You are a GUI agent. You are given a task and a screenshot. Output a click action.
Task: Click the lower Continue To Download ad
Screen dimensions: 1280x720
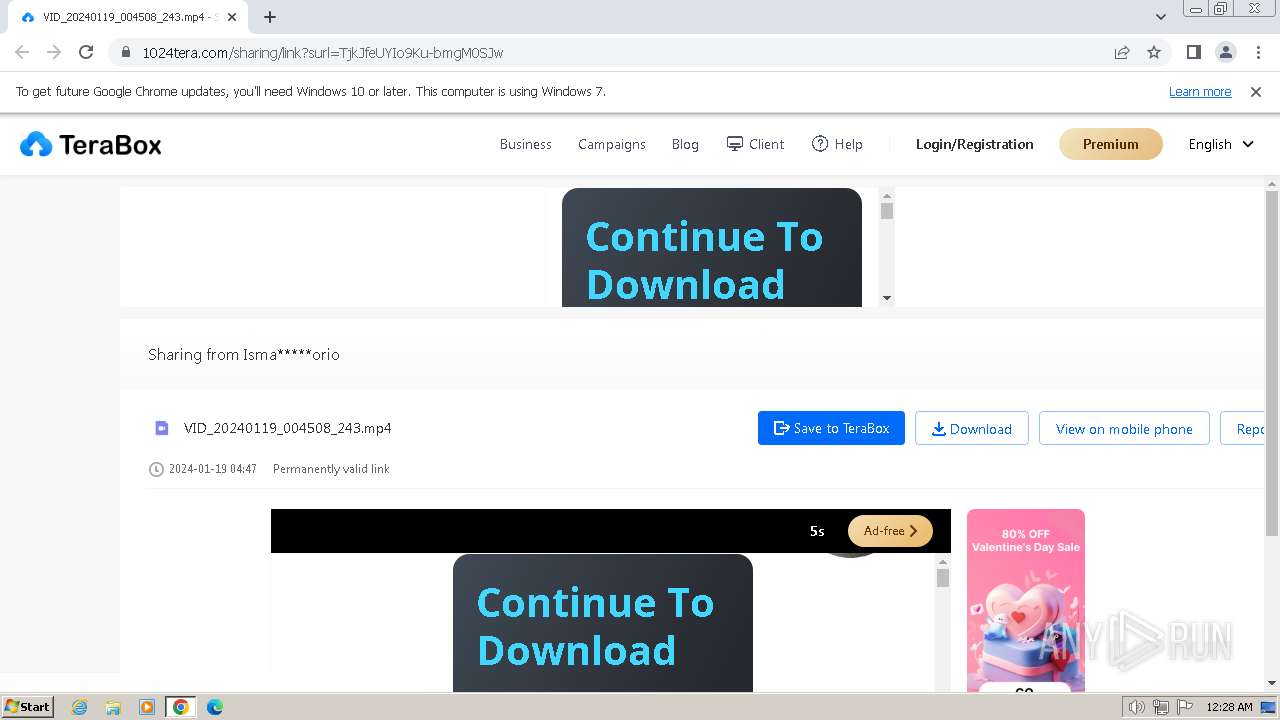tap(602, 623)
